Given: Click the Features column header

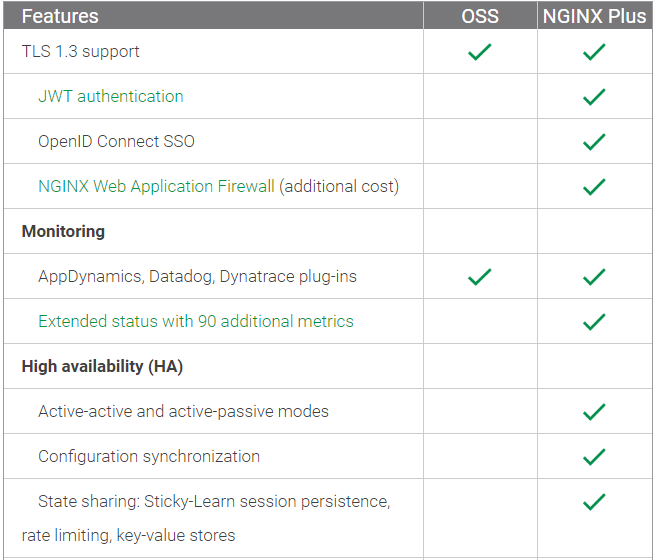Looking at the screenshot, I should pyautogui.click(x=60, y=16).
